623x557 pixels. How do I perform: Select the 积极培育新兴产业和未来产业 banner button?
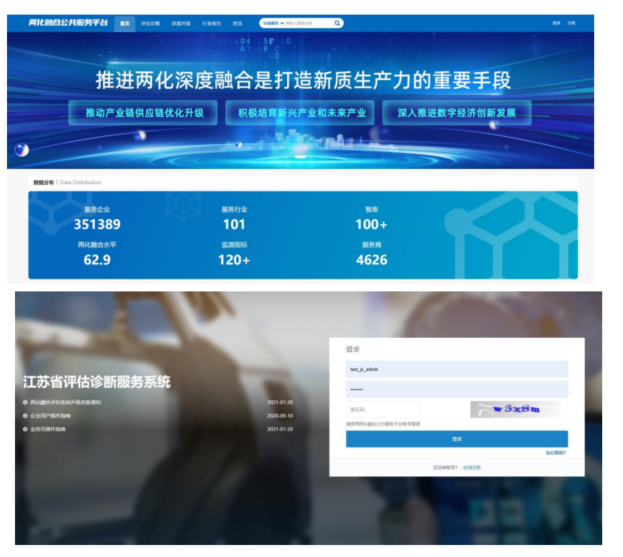(299, 112)
